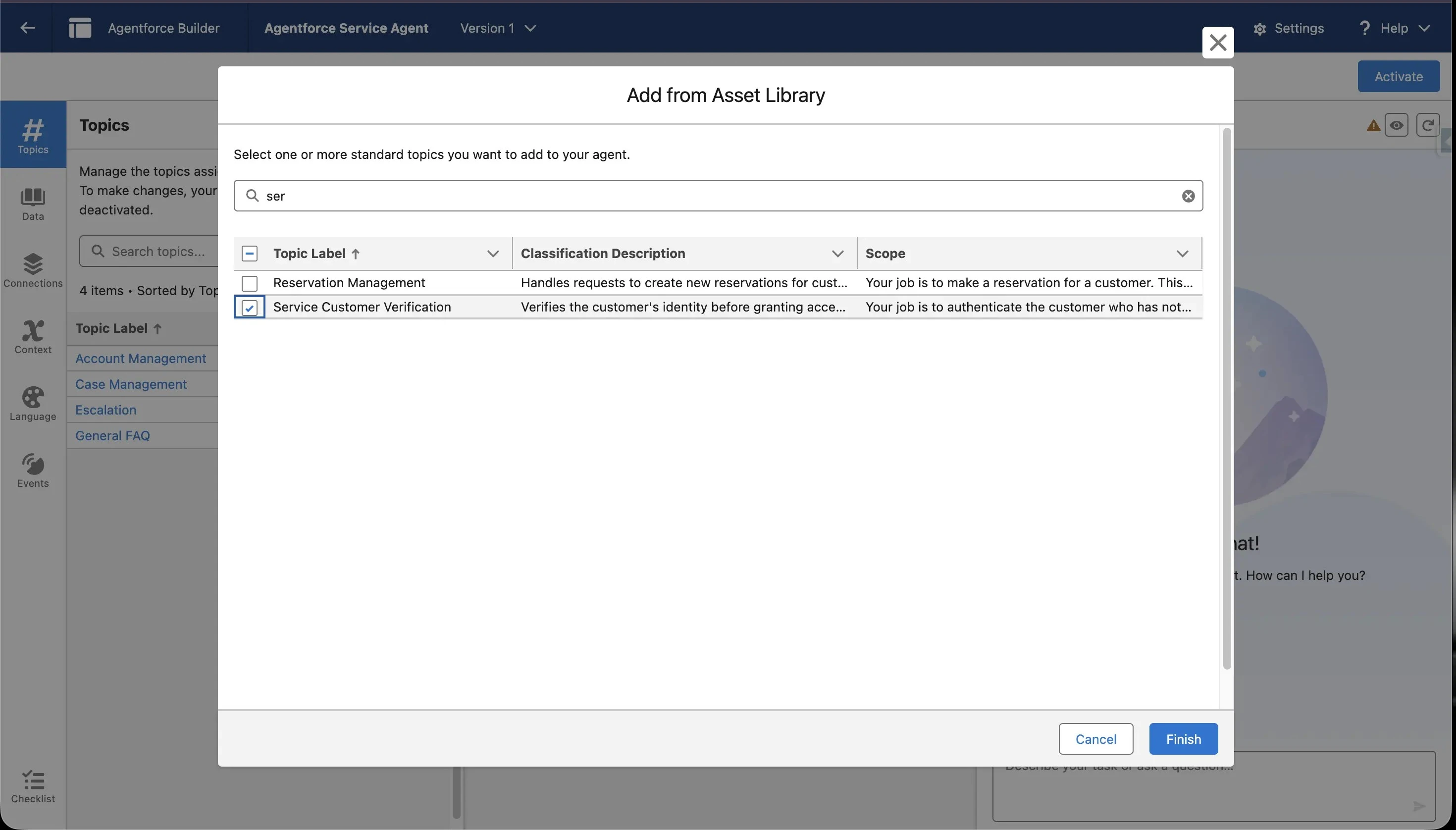Viewport: 1456px width, 830px height.
Task: Expand Topic Label column menu chevron
Action: (x=493, y=254)
